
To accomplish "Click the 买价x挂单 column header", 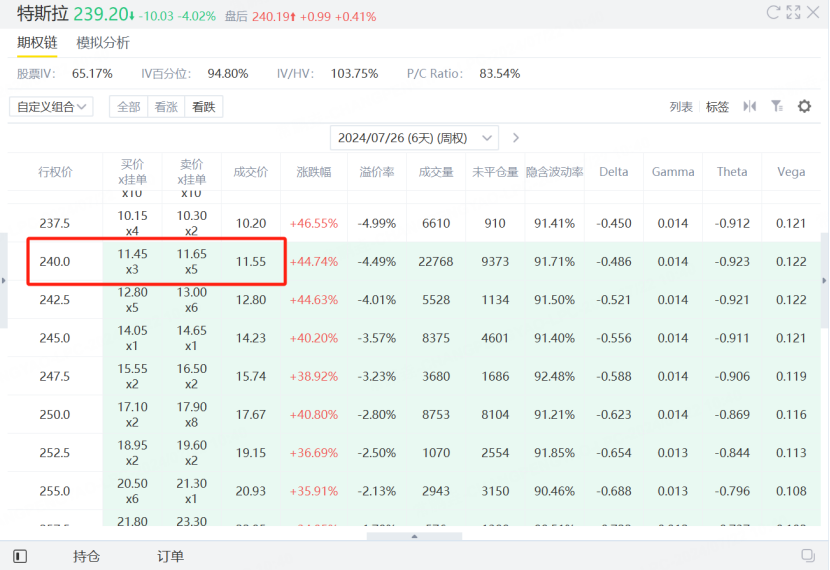I will pyautogui.click(x=132, y=172).
